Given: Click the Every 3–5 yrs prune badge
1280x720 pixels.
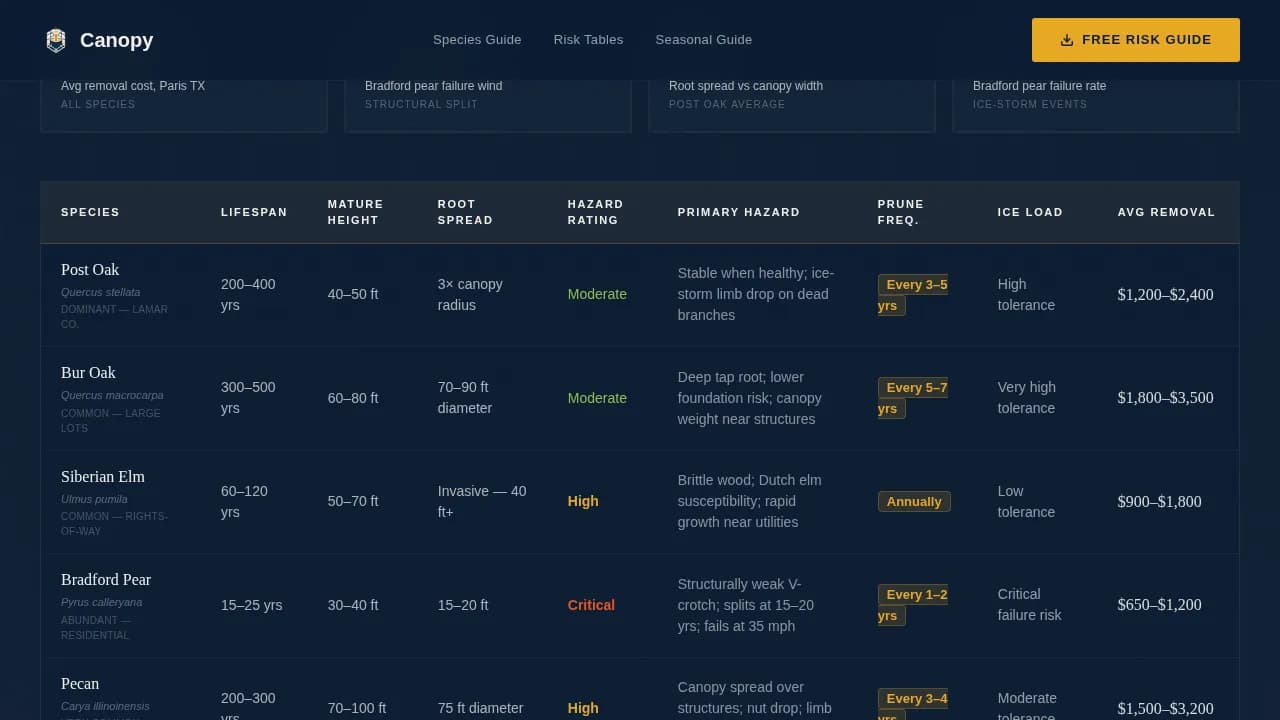Looking at the screenshot, I should tap(913, 295).
